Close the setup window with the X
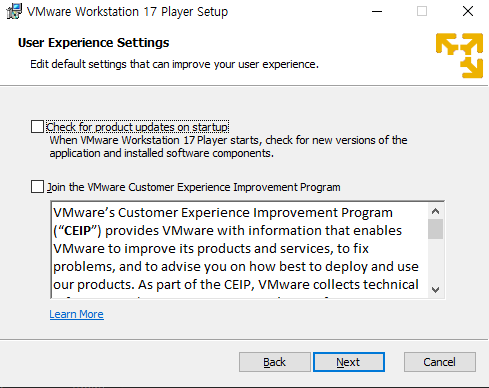The width and height of the screenshot is (489, 388). click(x=468, y=11)
